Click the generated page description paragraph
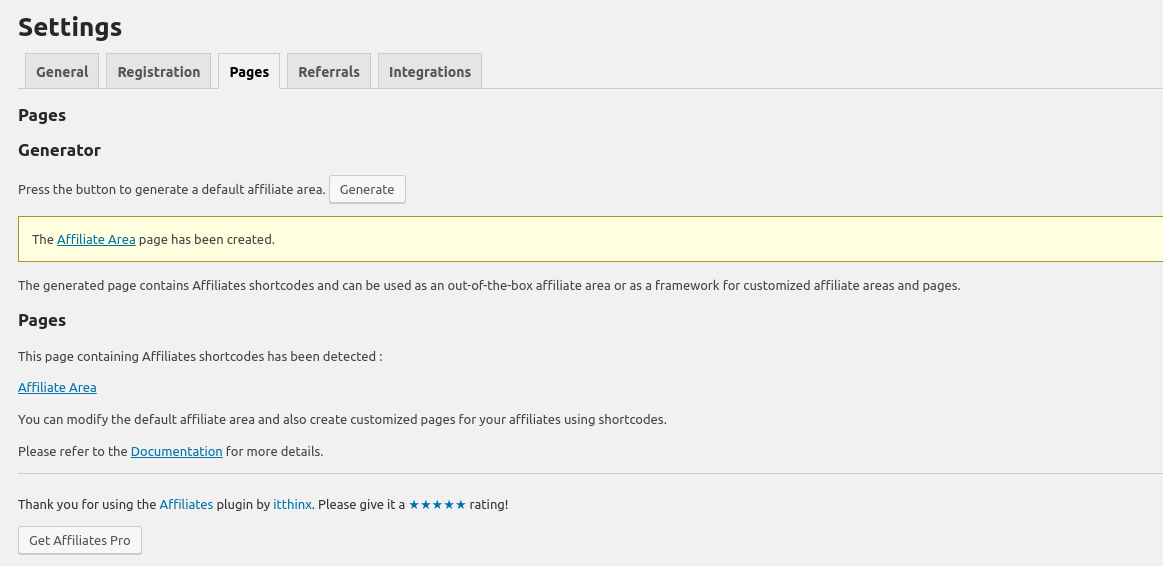Image resolution: width=1163 pixels, height=566 pixels. pyautogui.click(x=489, y=286)
